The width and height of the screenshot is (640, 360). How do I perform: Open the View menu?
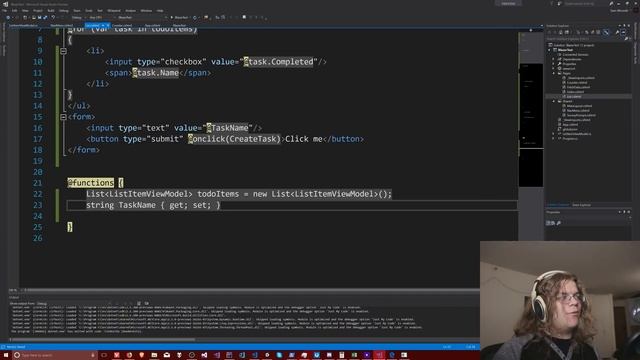(25, 10)
